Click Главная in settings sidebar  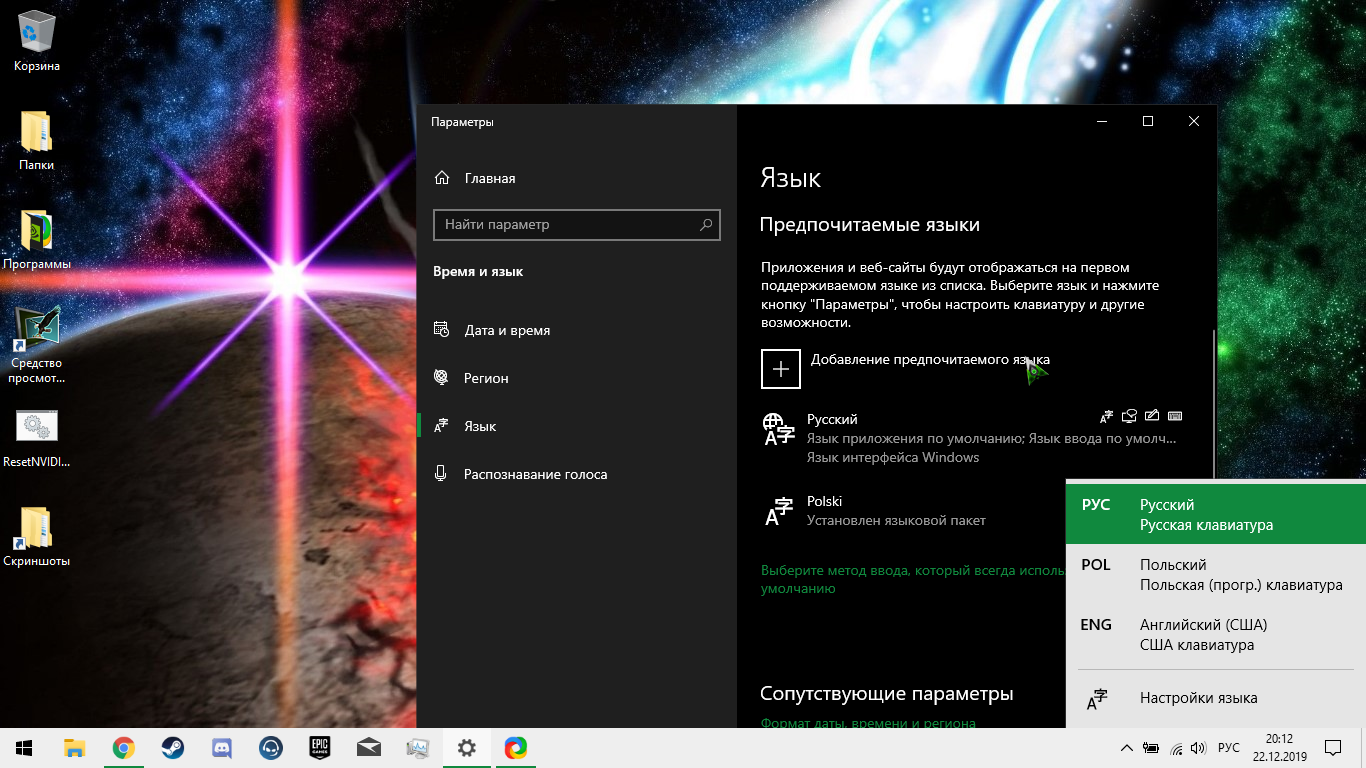576,178
